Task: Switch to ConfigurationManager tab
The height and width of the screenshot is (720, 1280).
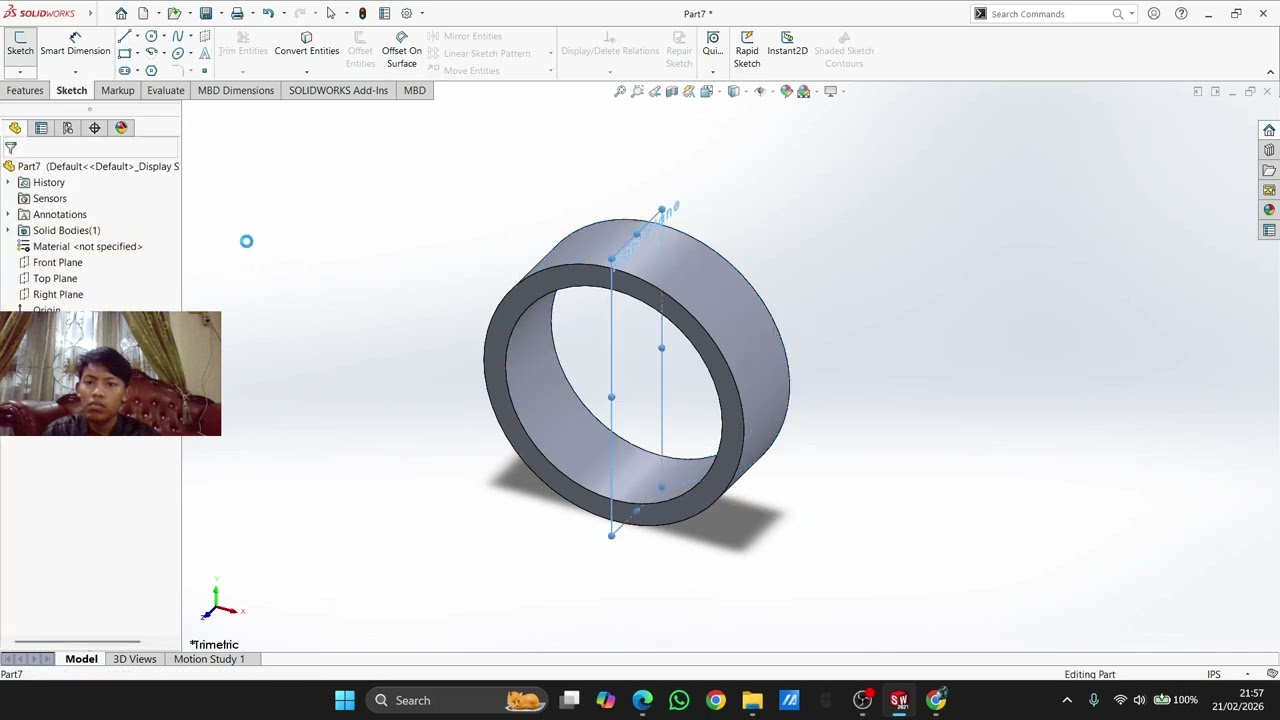Action: pos(68,128)
